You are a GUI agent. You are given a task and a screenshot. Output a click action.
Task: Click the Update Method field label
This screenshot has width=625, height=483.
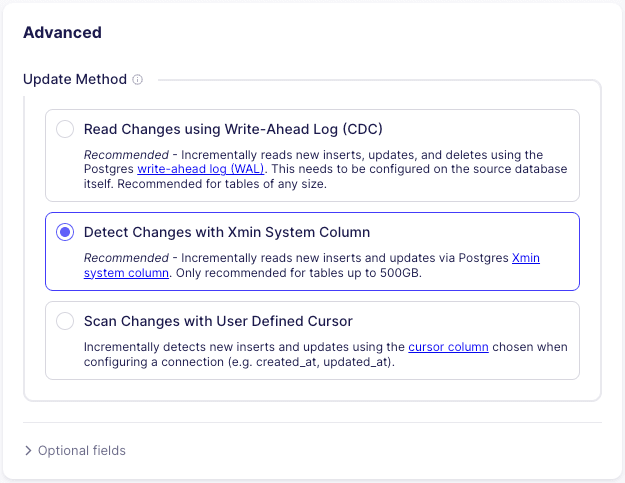click(75, 79)
